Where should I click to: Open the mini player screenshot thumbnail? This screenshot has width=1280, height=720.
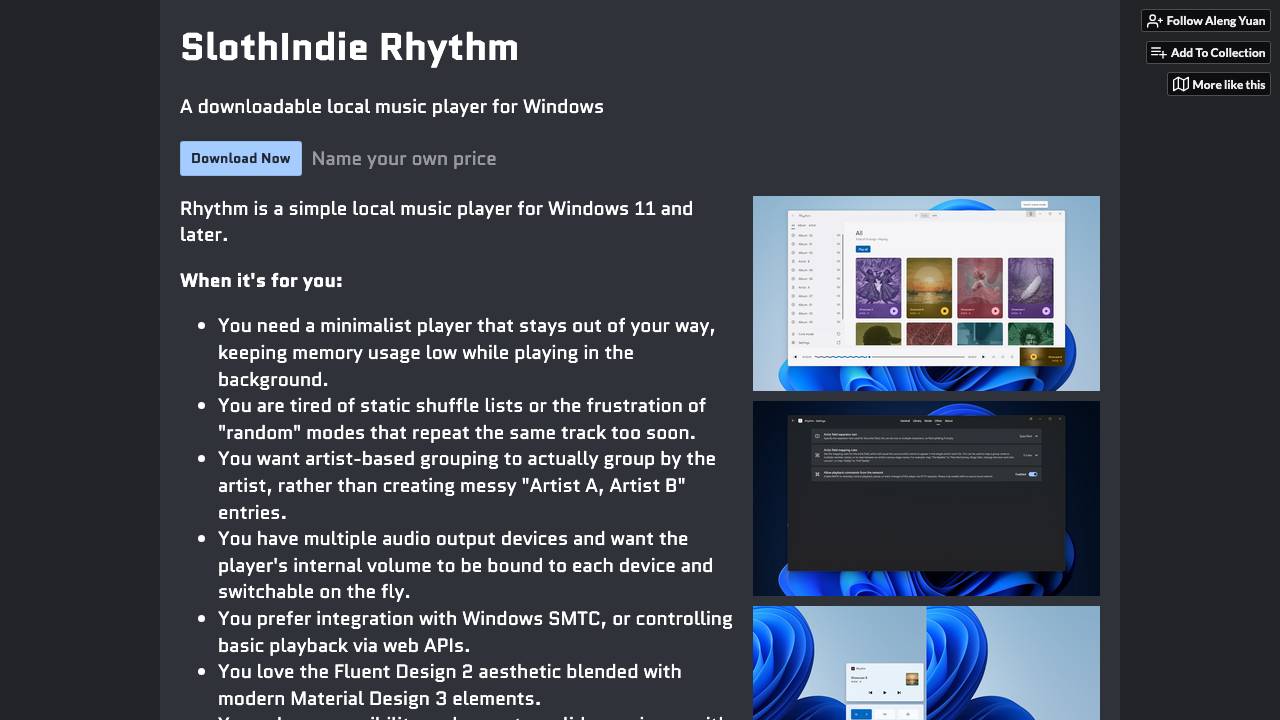[x=926, y=663]
